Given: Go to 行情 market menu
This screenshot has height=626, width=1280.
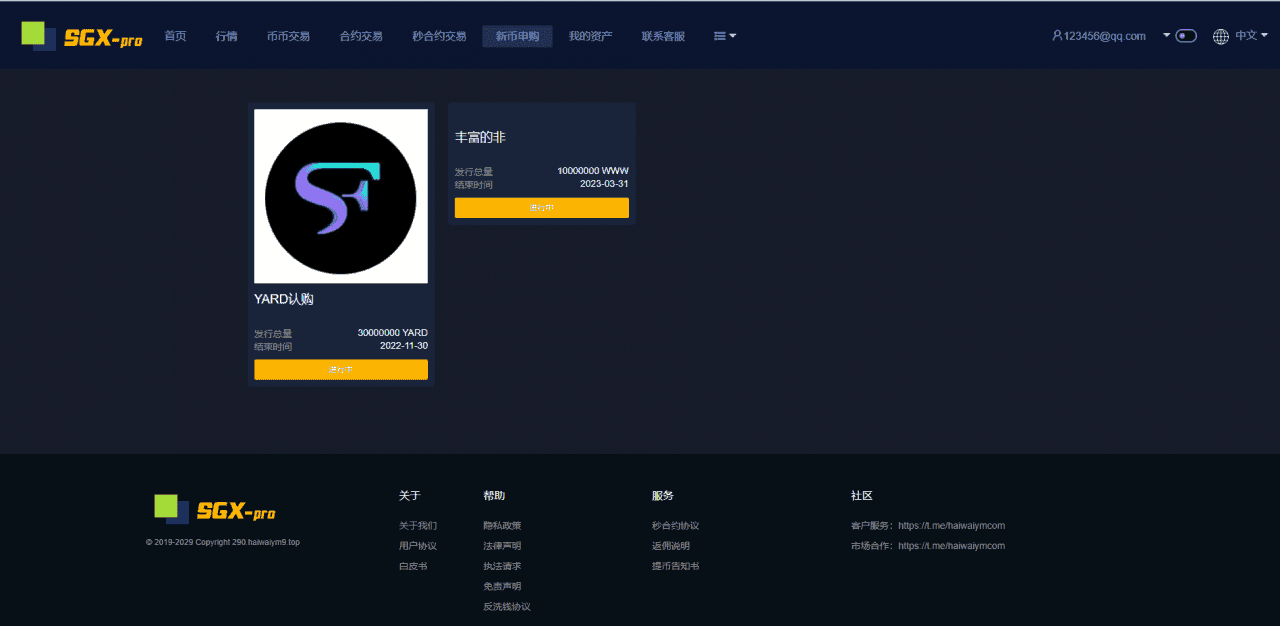Looking at the screenshot, I should coord(227,36).
